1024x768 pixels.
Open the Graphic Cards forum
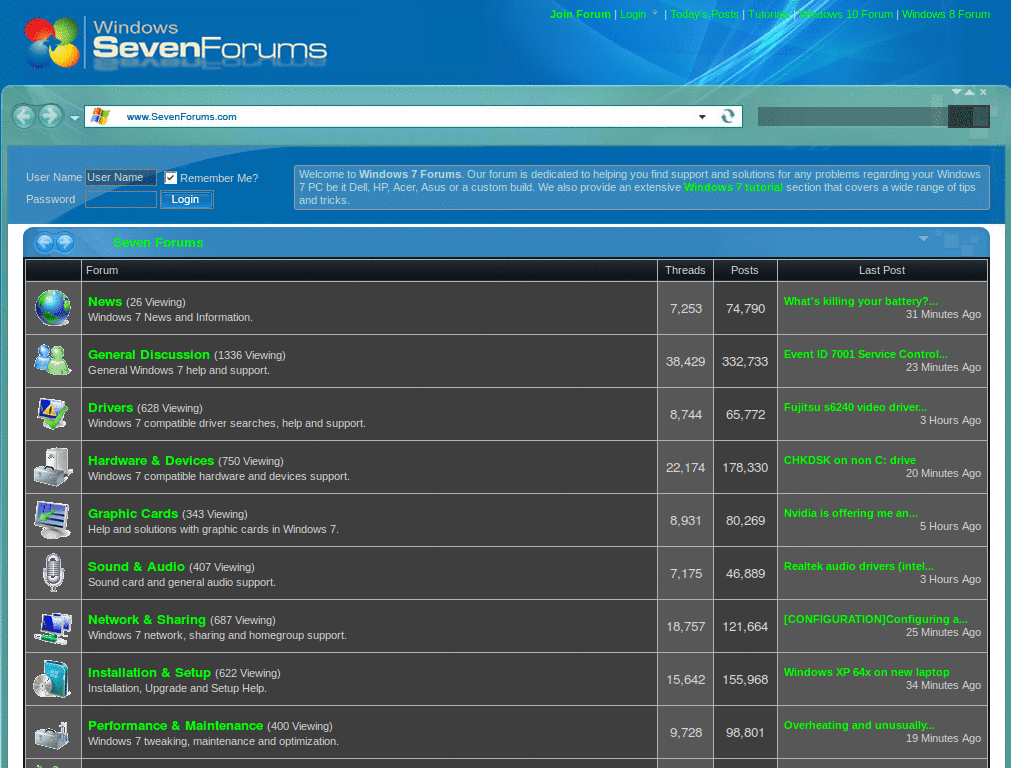point(133,513)
